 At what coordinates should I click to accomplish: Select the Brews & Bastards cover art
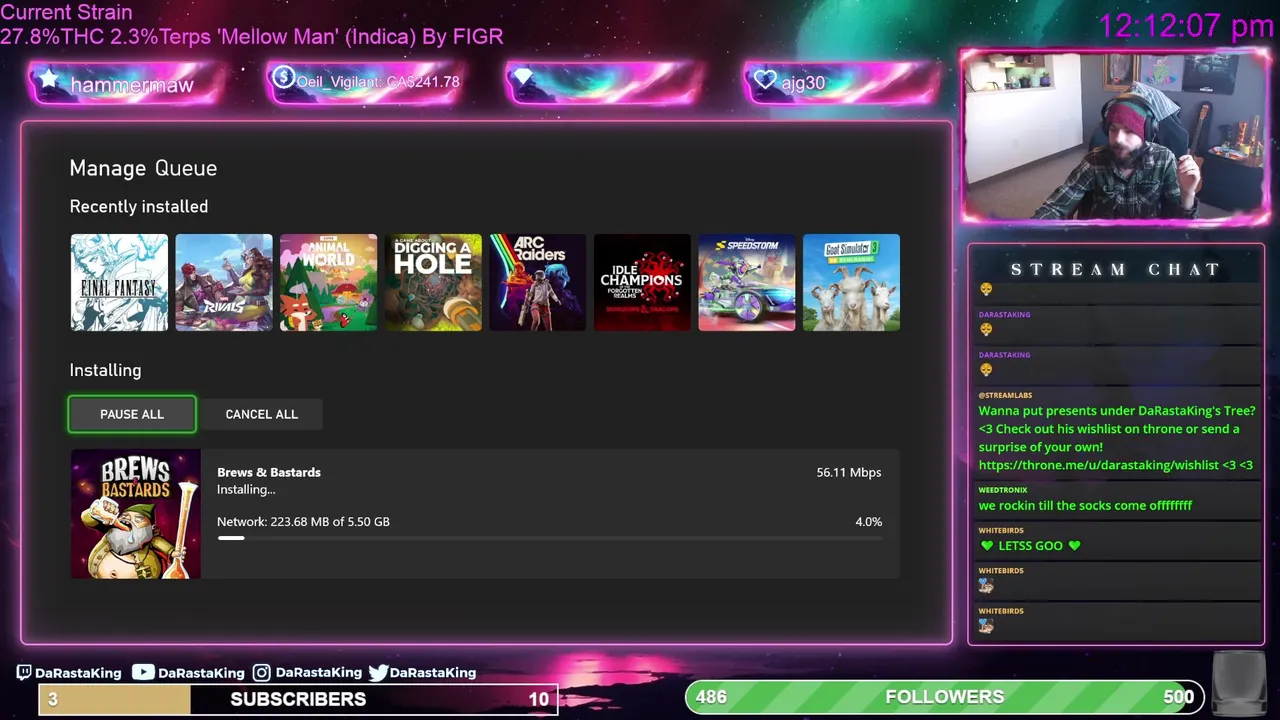pos(135,514)
